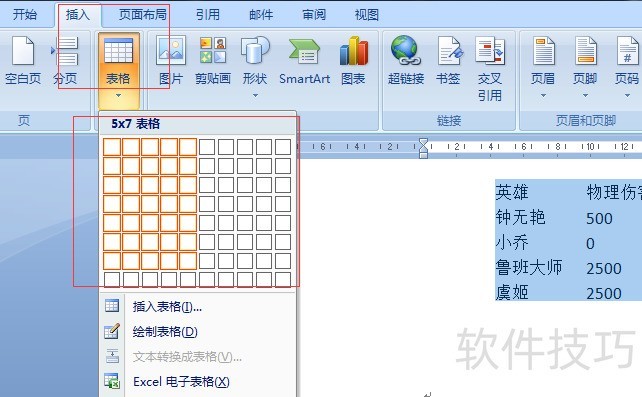Viewport: 642px width, 397px height.
Task: Click the value 500 in the document
Action: coord(599,219)
